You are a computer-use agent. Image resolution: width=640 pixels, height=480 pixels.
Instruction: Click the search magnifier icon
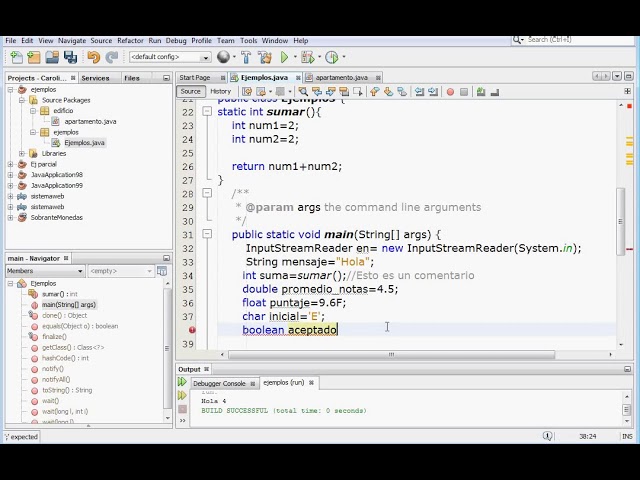[518, 40]
